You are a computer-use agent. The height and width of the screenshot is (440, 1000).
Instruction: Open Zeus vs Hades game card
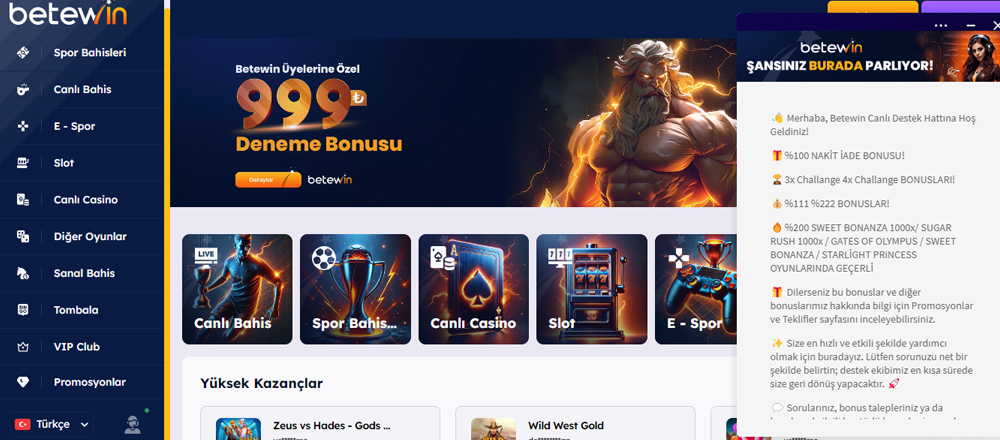320,423
